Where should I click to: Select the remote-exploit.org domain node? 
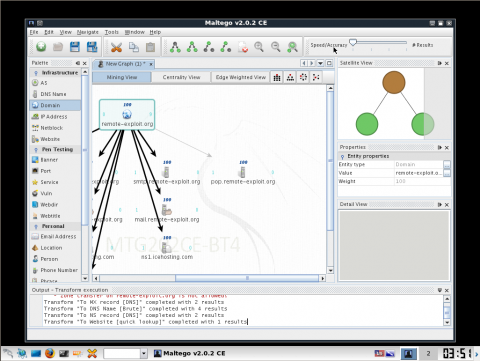click(127, 115)
